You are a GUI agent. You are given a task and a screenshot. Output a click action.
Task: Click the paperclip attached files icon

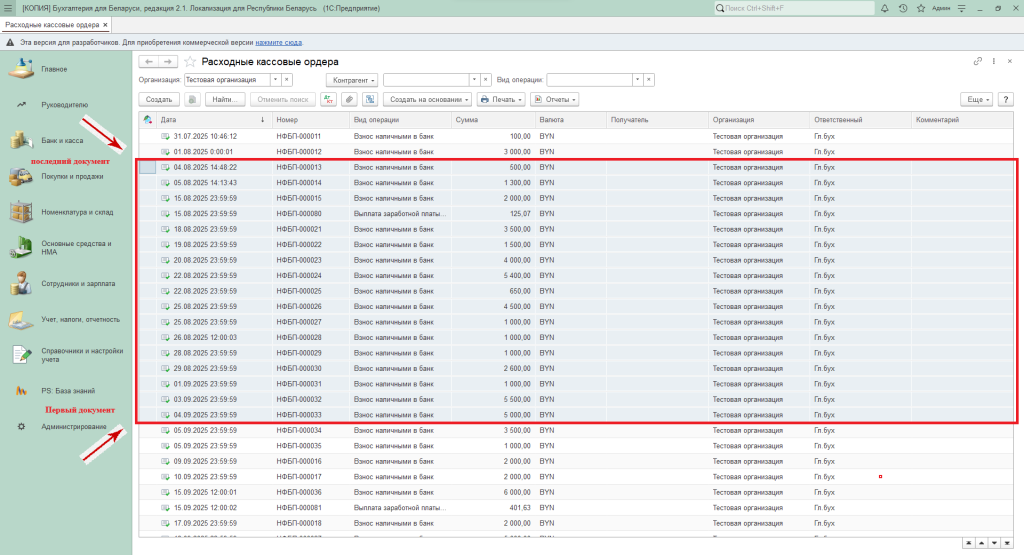348,100
